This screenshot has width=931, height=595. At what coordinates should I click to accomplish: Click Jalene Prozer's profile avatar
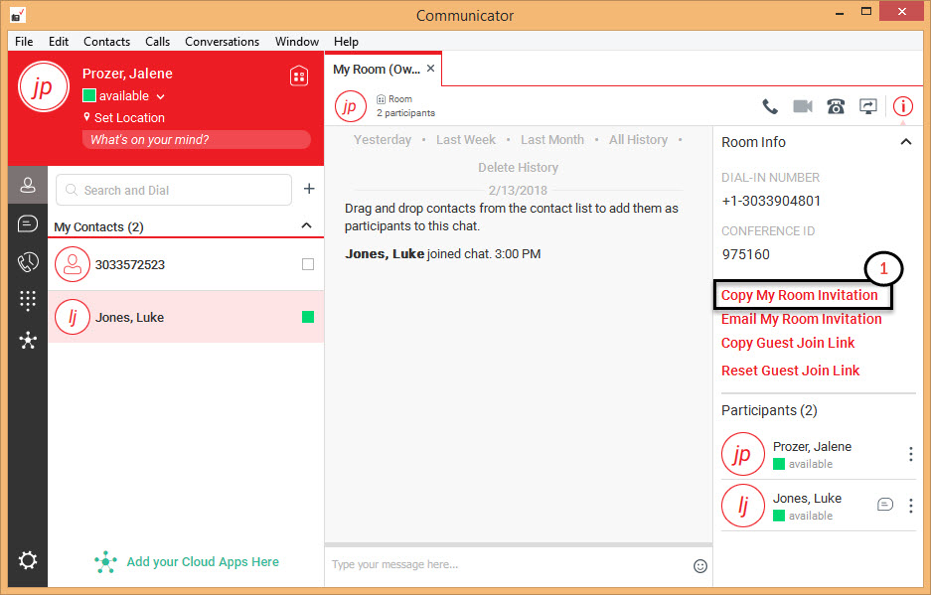tap(43, 87)
